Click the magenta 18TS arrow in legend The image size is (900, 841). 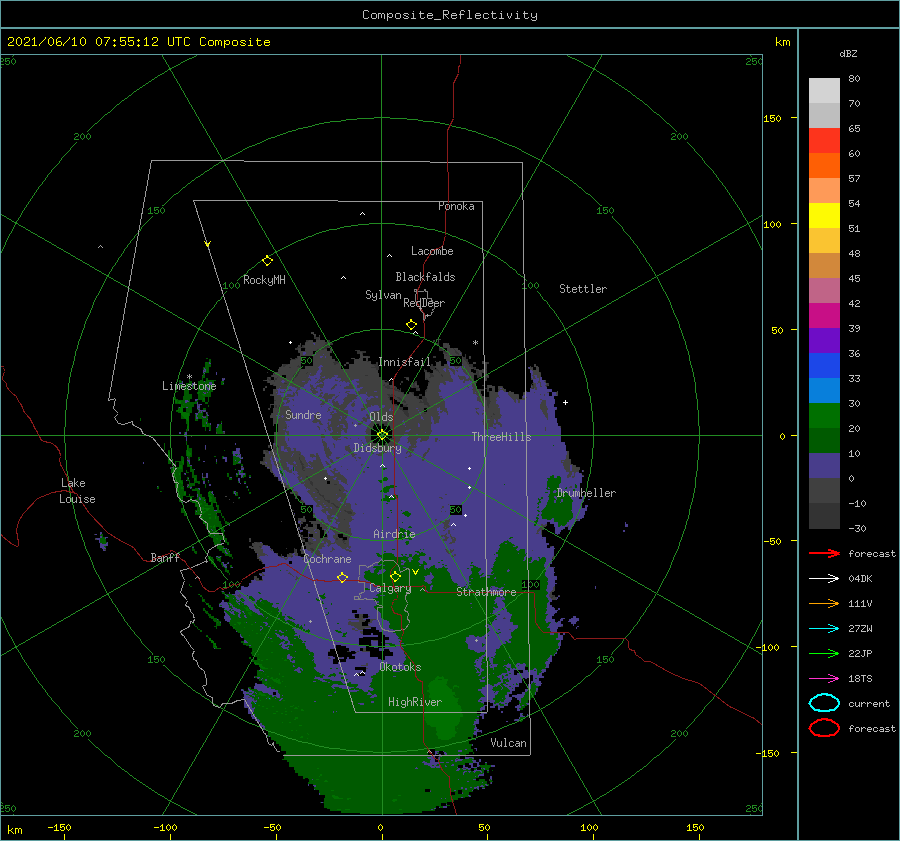(x=824, y=678)
